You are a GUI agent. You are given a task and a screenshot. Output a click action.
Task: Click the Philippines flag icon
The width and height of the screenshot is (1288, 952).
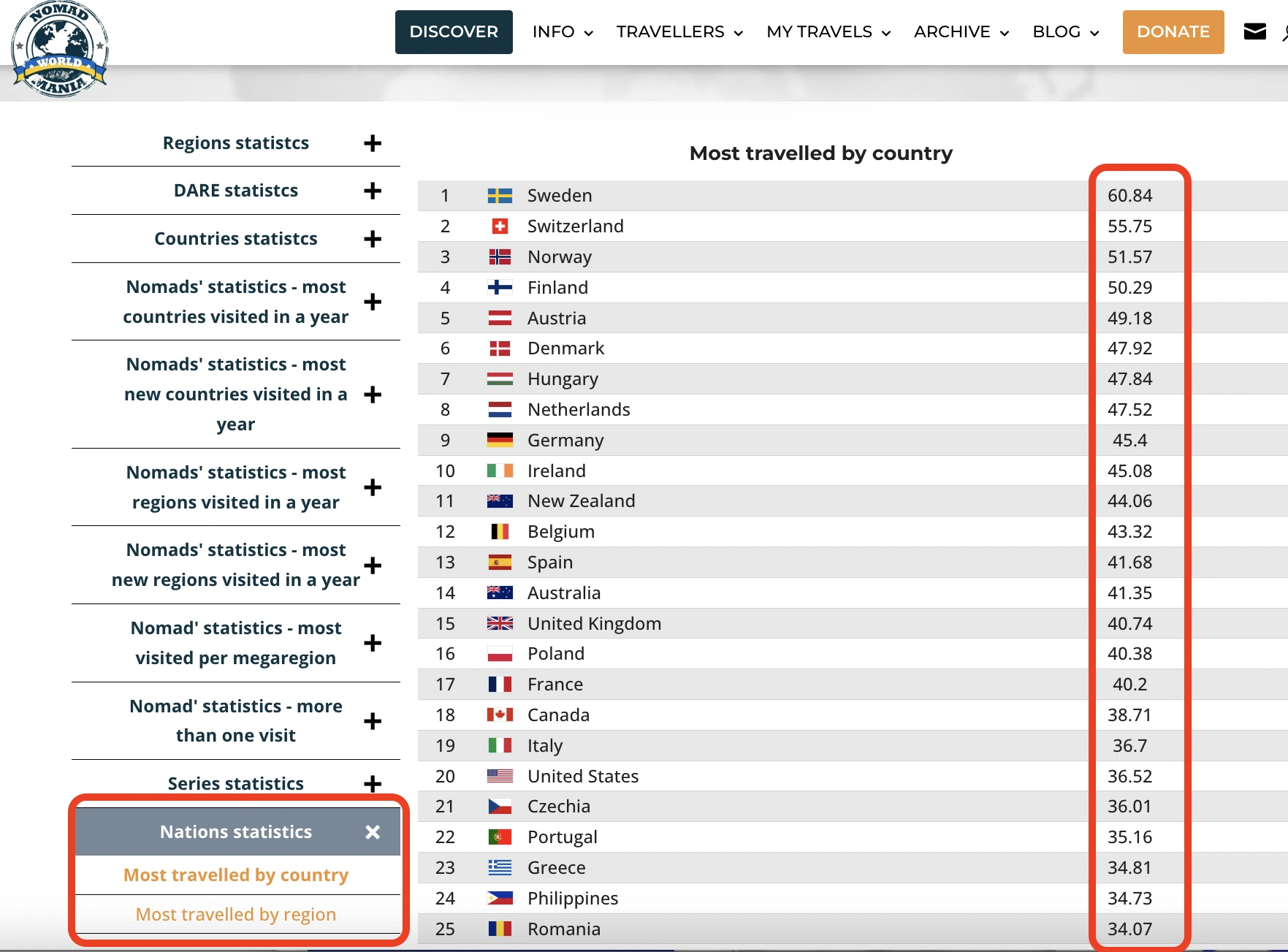[500, 899]
